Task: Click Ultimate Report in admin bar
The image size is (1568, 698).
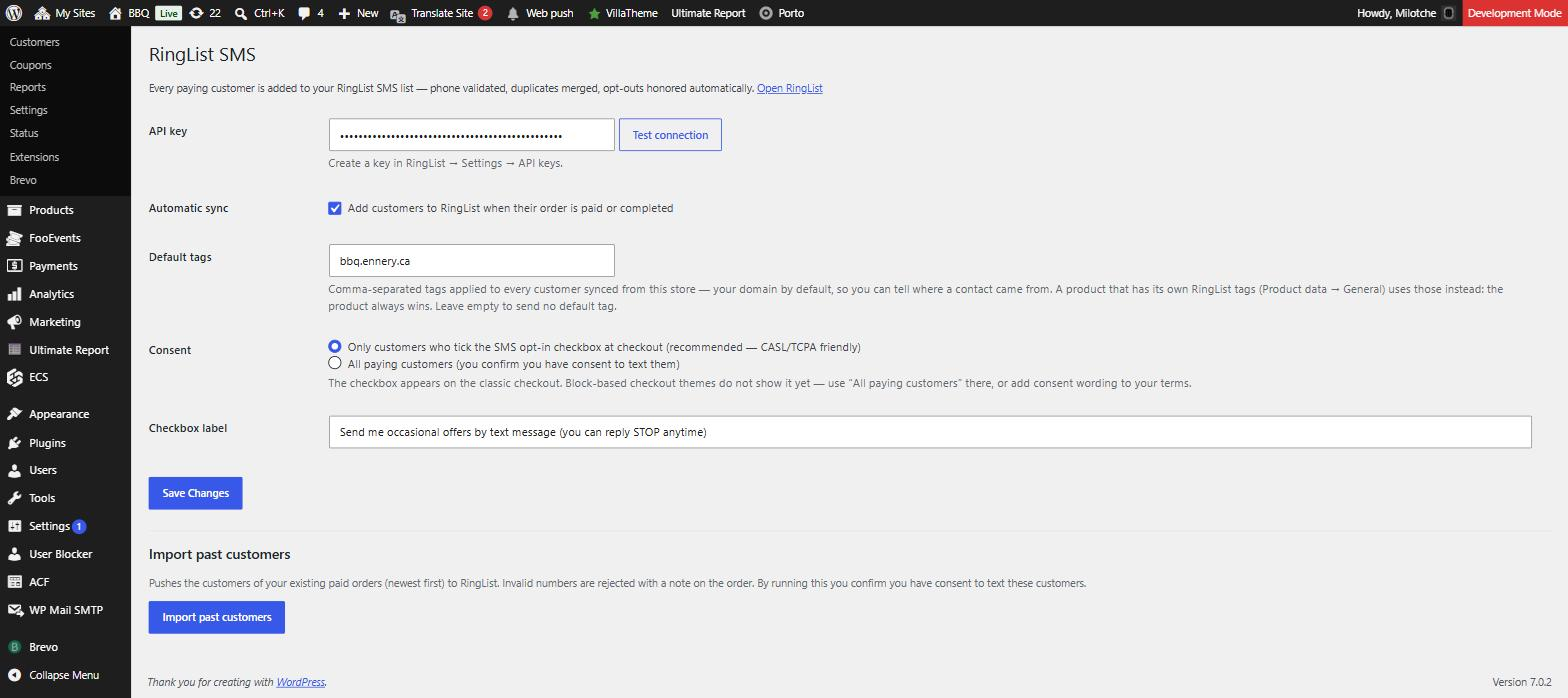Action: (708, 13)
